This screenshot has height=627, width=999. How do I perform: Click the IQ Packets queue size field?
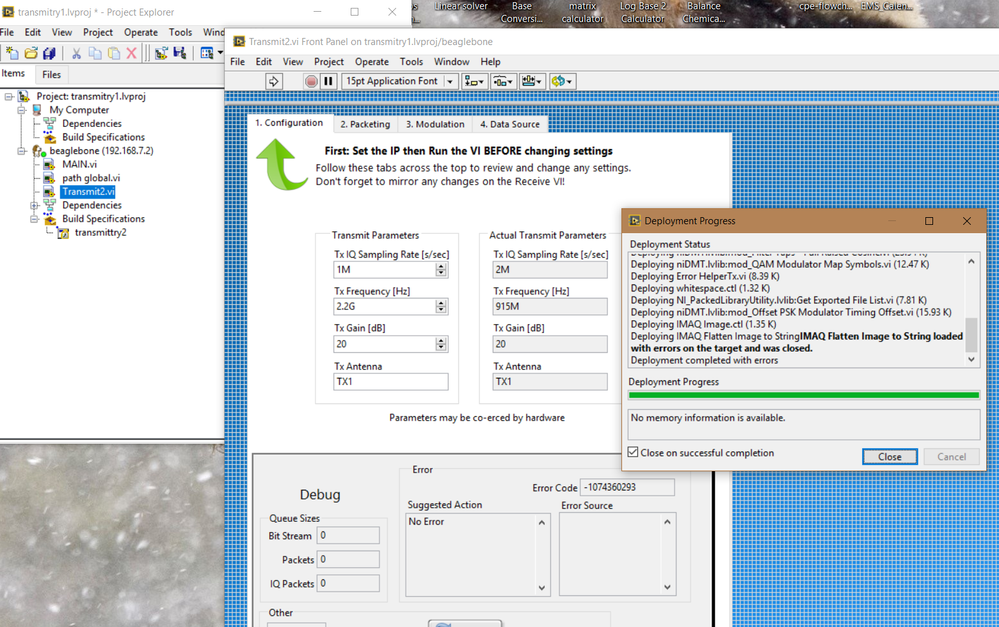pos(348,583)
